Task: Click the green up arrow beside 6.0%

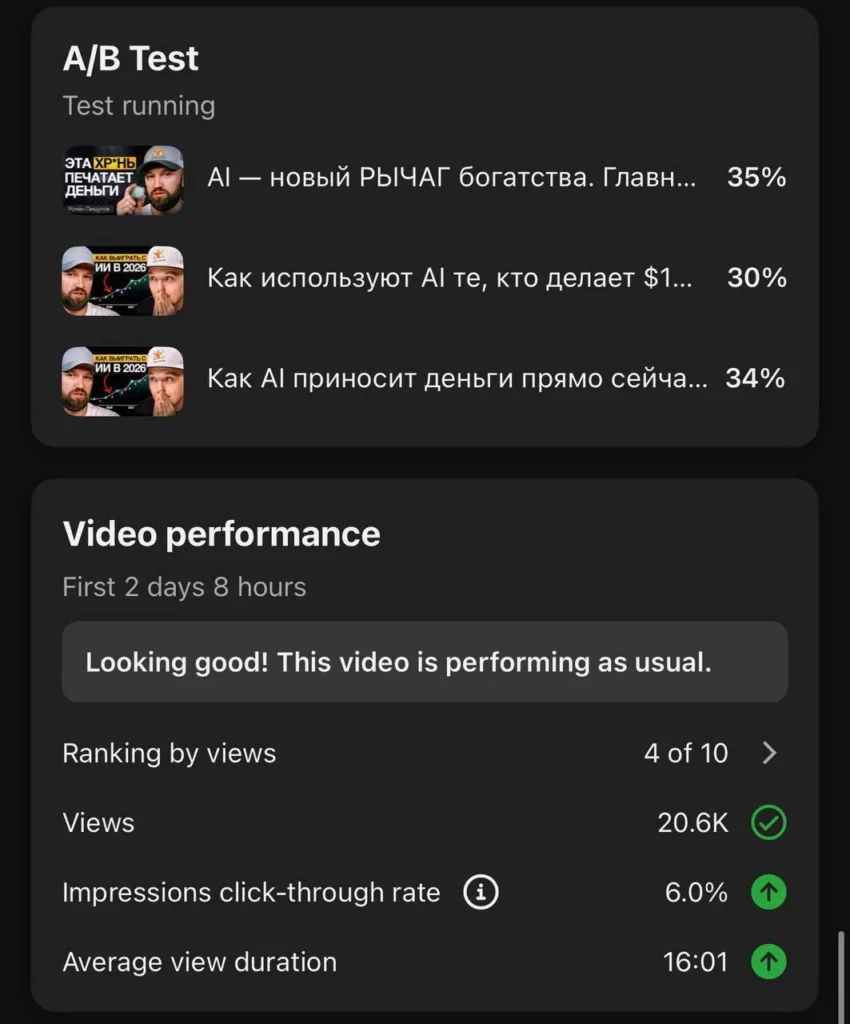Action: tap(769, 893)
